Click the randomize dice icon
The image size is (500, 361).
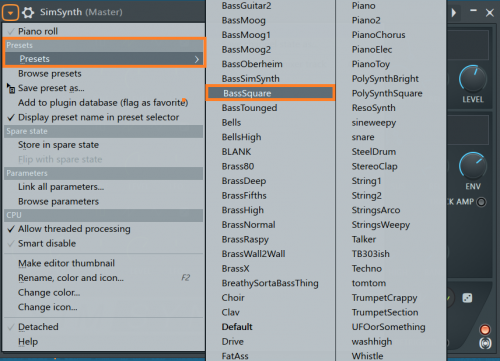point(467,298)
